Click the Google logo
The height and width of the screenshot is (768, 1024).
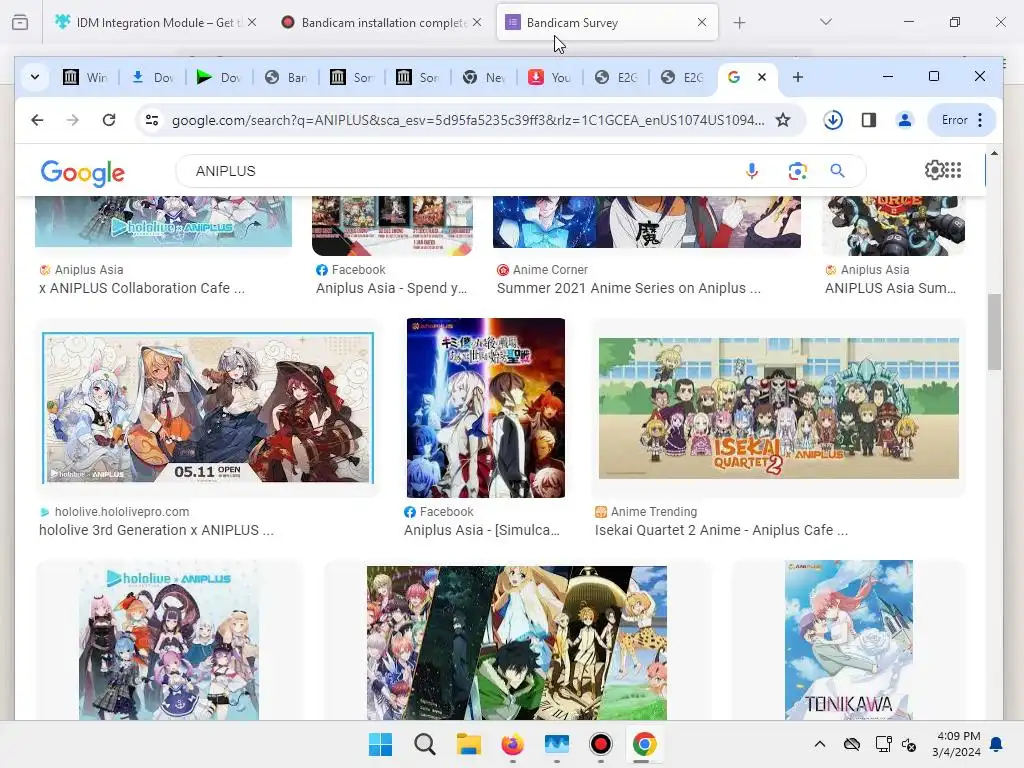(x=82, y=172)
